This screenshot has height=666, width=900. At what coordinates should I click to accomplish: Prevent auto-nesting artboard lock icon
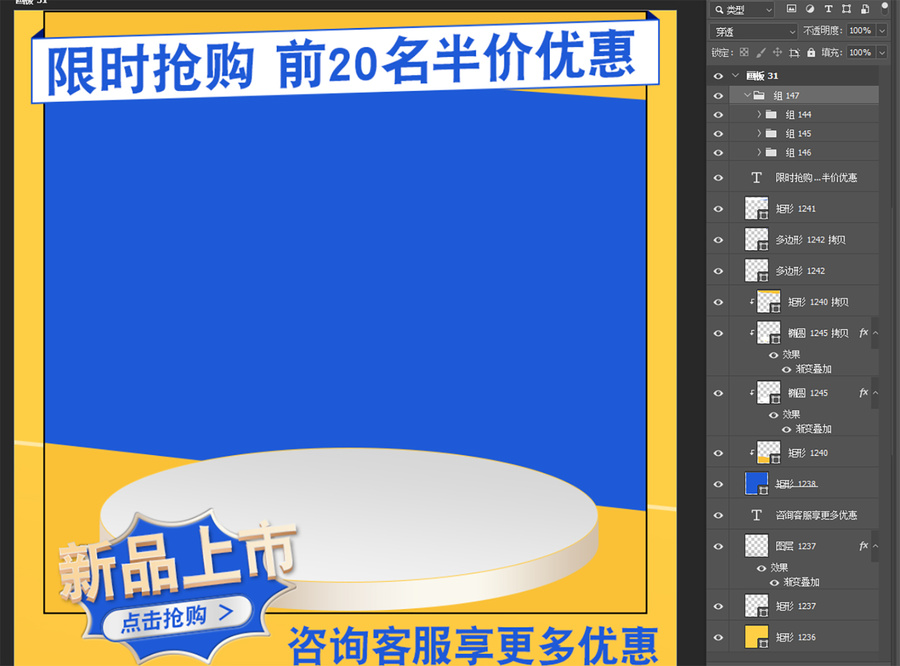794,53
